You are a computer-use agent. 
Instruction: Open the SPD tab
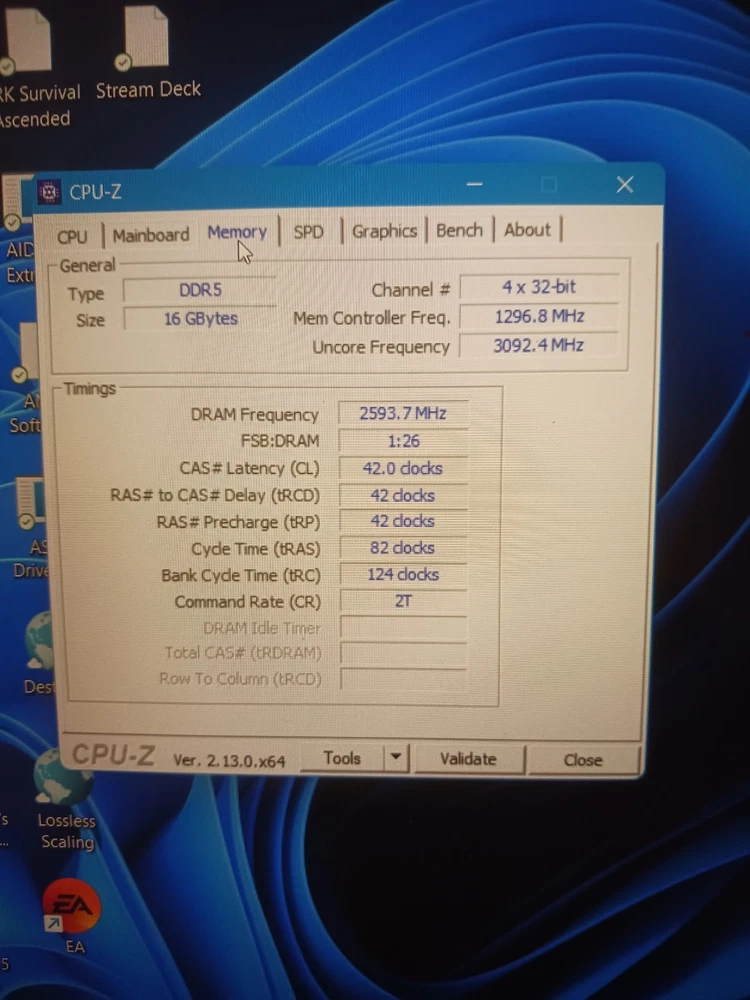(x=308, y=232)
